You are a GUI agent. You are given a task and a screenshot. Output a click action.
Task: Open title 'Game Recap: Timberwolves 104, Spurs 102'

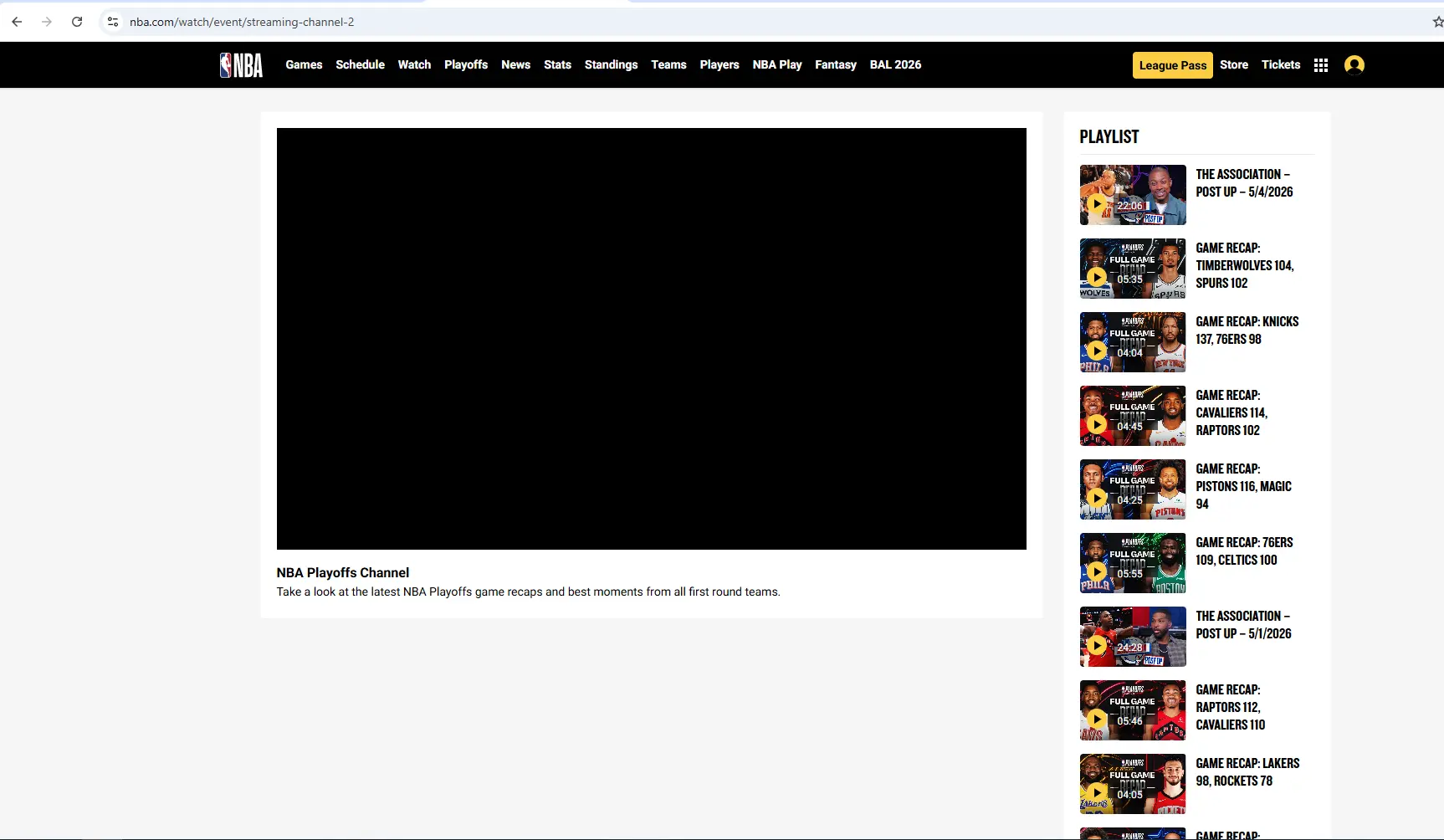(1245, 265)
